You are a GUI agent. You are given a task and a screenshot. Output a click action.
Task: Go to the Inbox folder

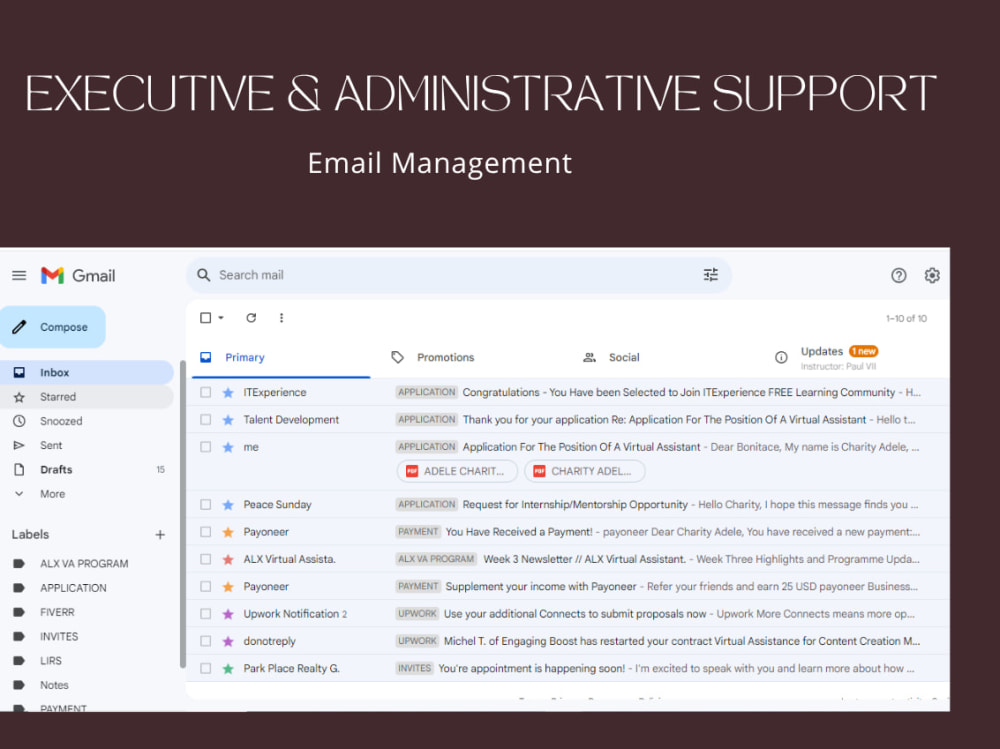click(x=86, y=373)
